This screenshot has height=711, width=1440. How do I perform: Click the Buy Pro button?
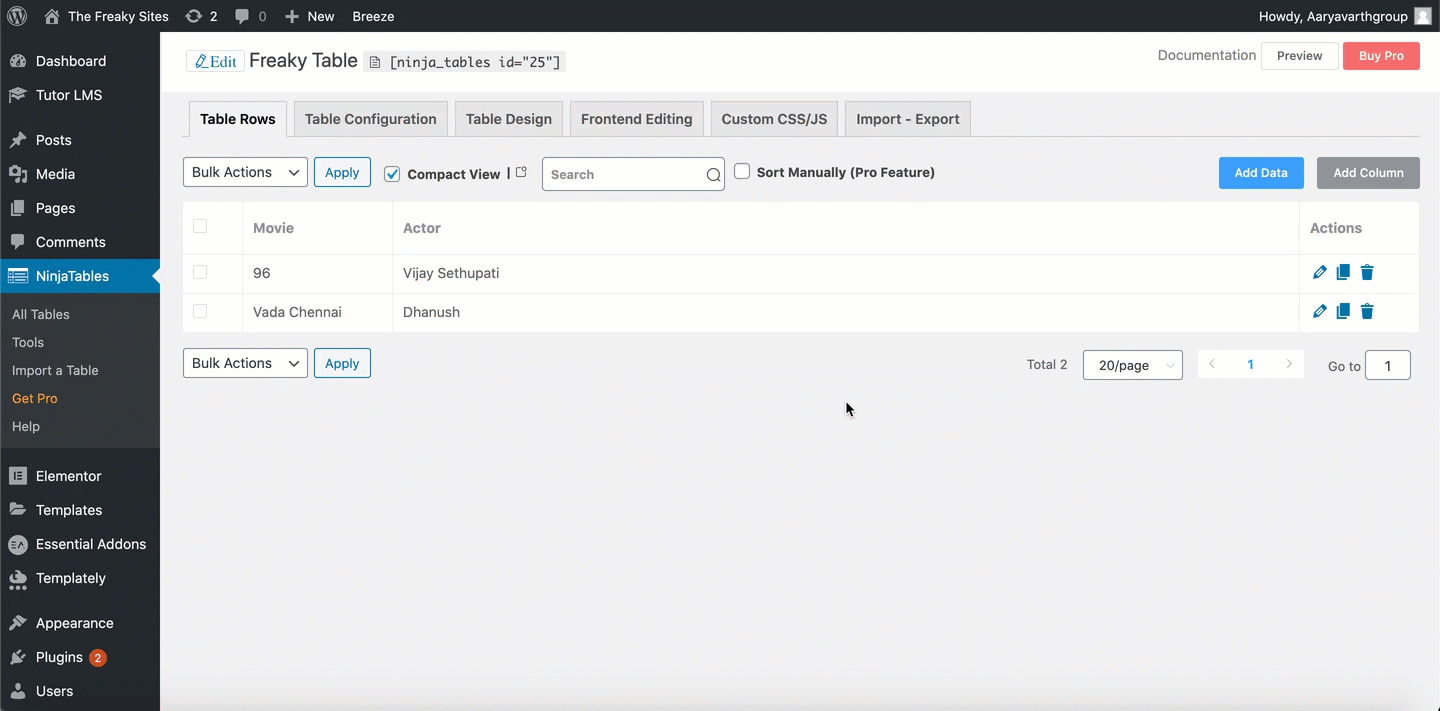pos(1381,56)
